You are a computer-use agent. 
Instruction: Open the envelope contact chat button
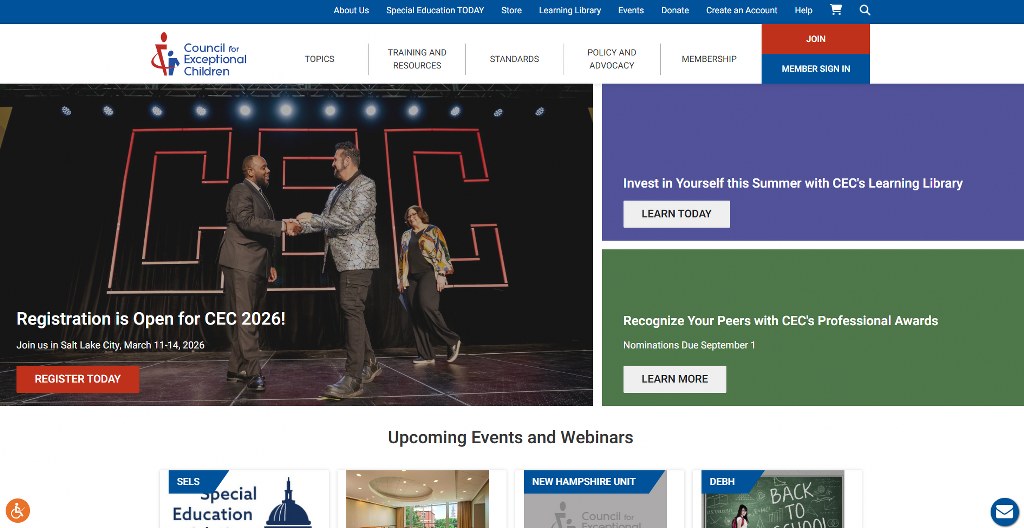click(1004, 512)
